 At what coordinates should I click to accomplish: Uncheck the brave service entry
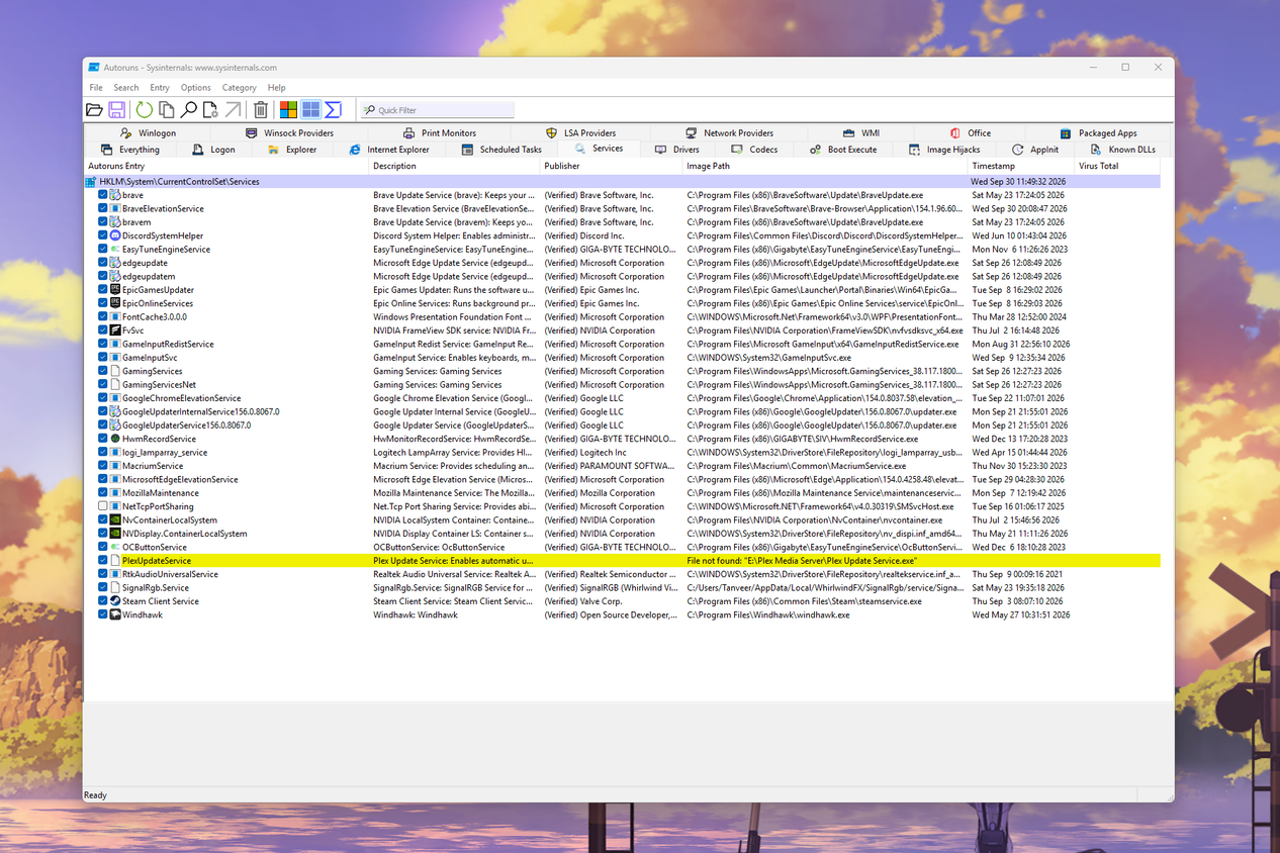pos(103,195)
